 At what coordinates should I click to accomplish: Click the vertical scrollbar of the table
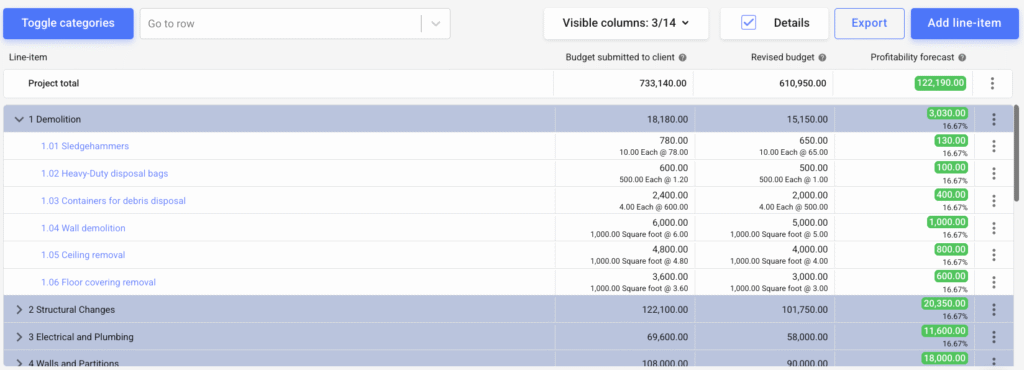(1016, 153)
